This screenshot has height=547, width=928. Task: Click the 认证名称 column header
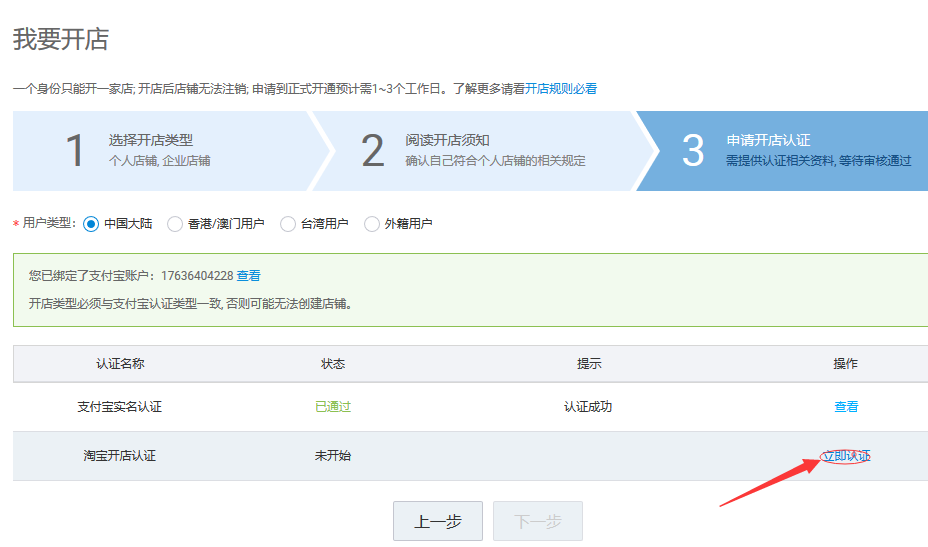[120, 363]
